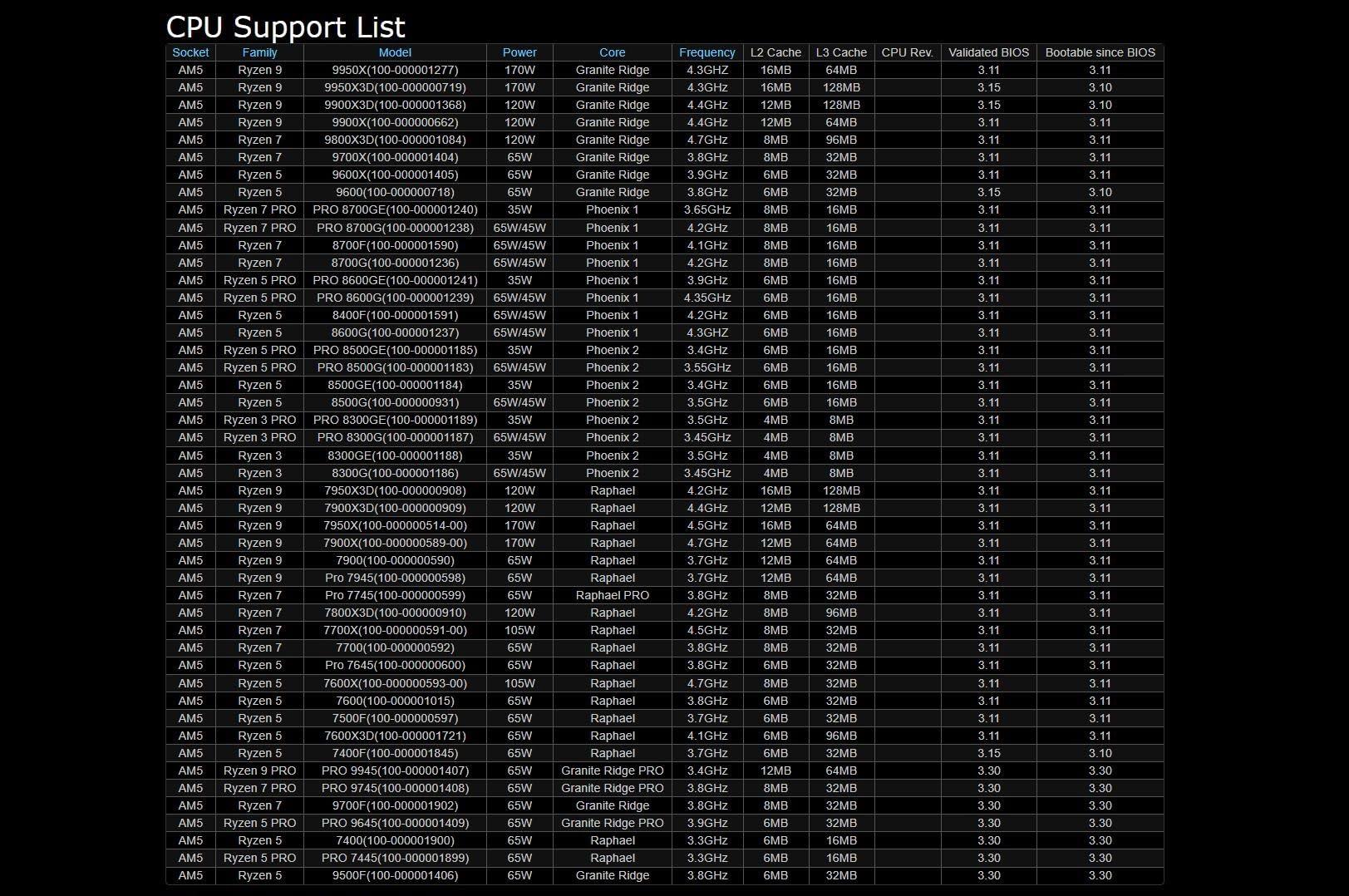The height and width of the screenshot is (896, 1349).
Task: Click the CPU Support List heading
Action: tap(285, 27)
